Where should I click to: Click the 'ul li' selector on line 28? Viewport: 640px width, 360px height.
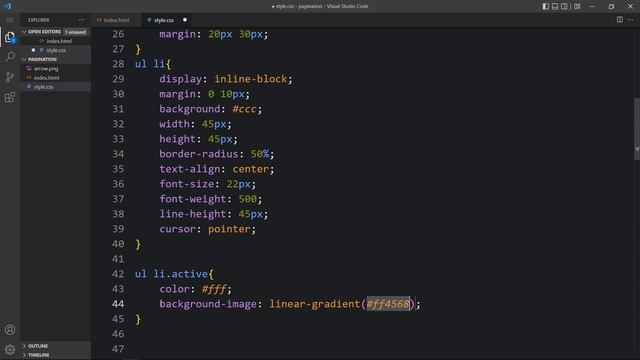click(x=150, y=64)
